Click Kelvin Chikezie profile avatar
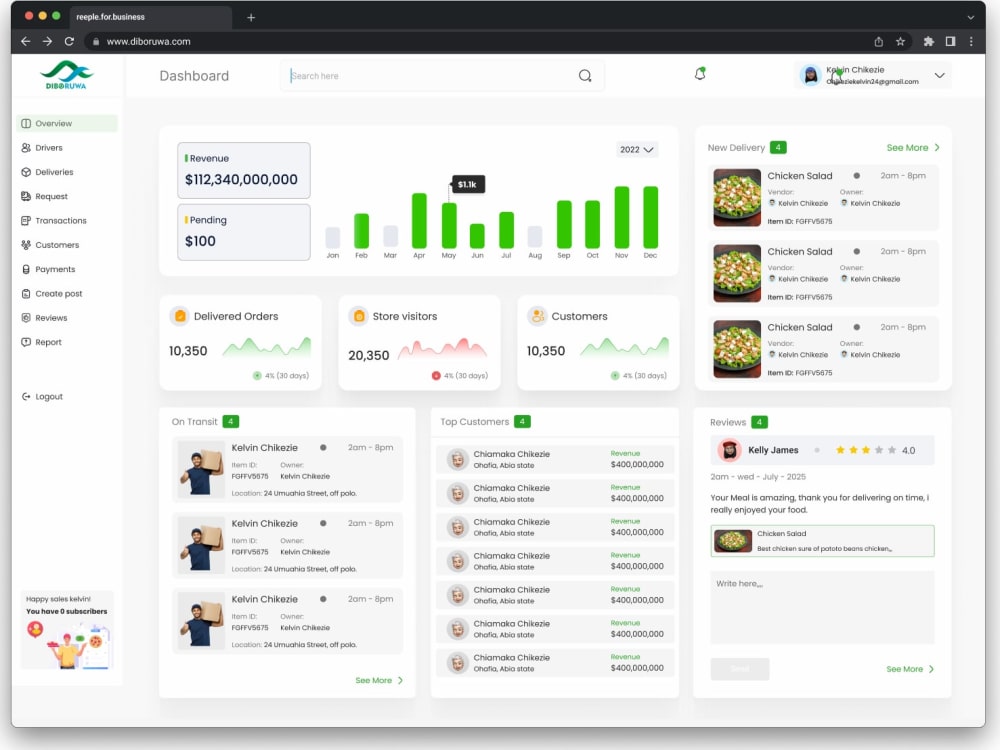Screen dimensions: 1000x750 coord(811,75)
